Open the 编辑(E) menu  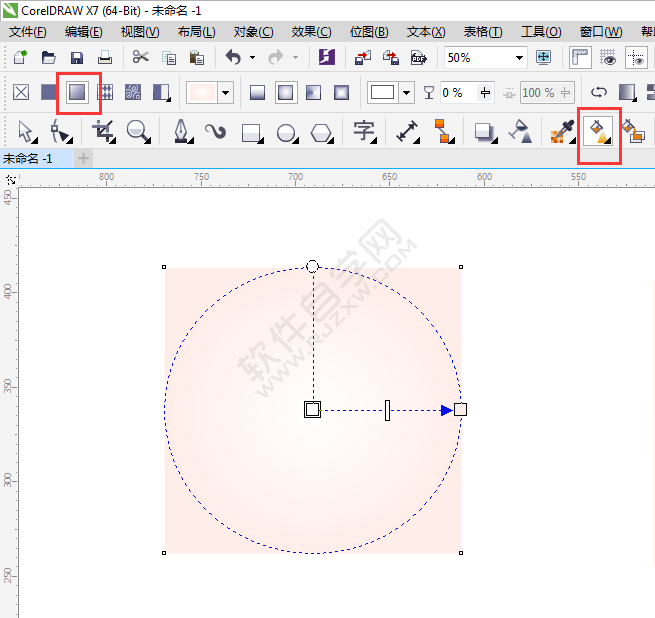tap(84, 32)
